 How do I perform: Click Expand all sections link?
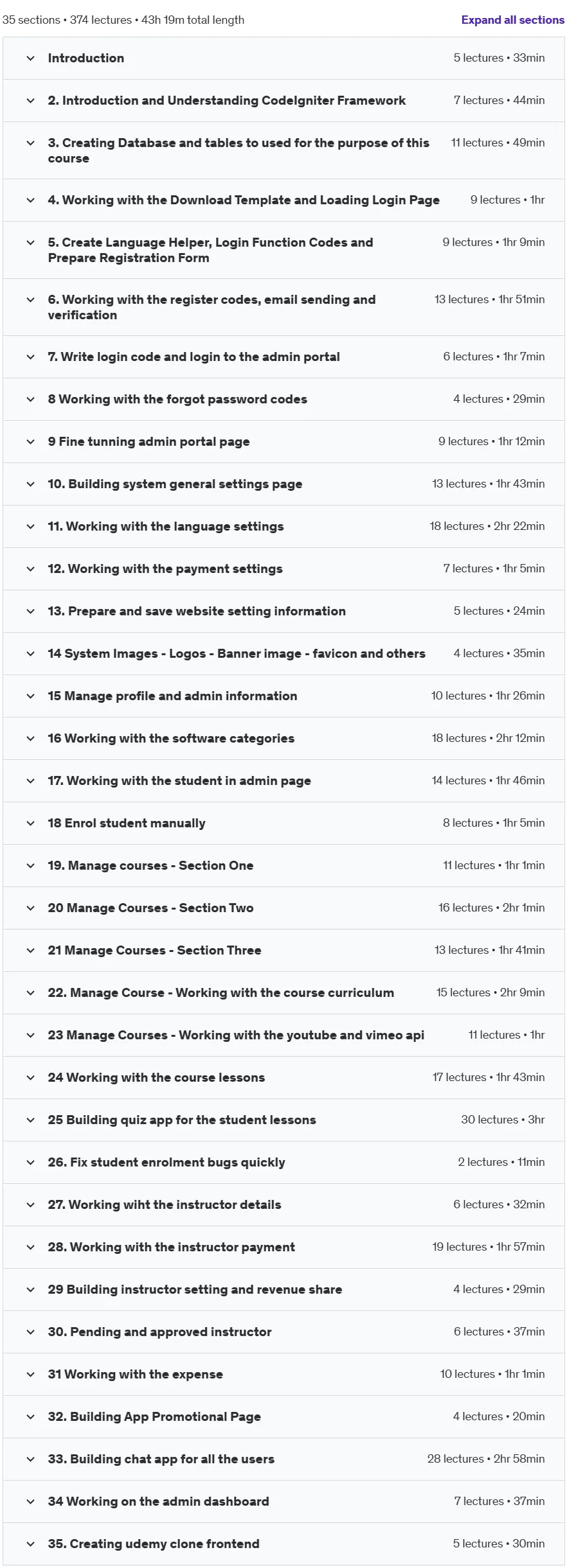point(512,20)
